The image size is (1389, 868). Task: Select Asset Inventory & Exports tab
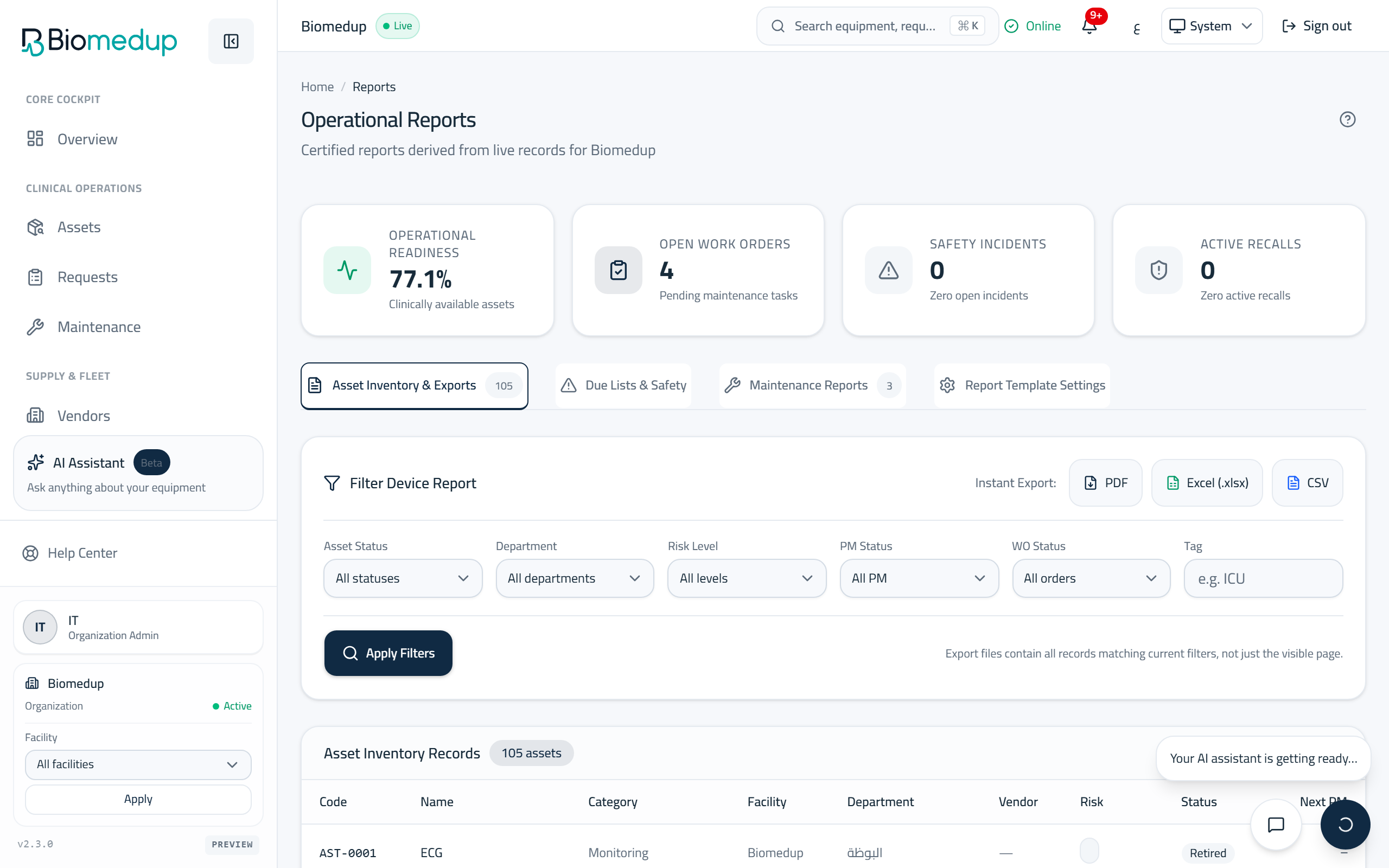click(x=414, y=385)
